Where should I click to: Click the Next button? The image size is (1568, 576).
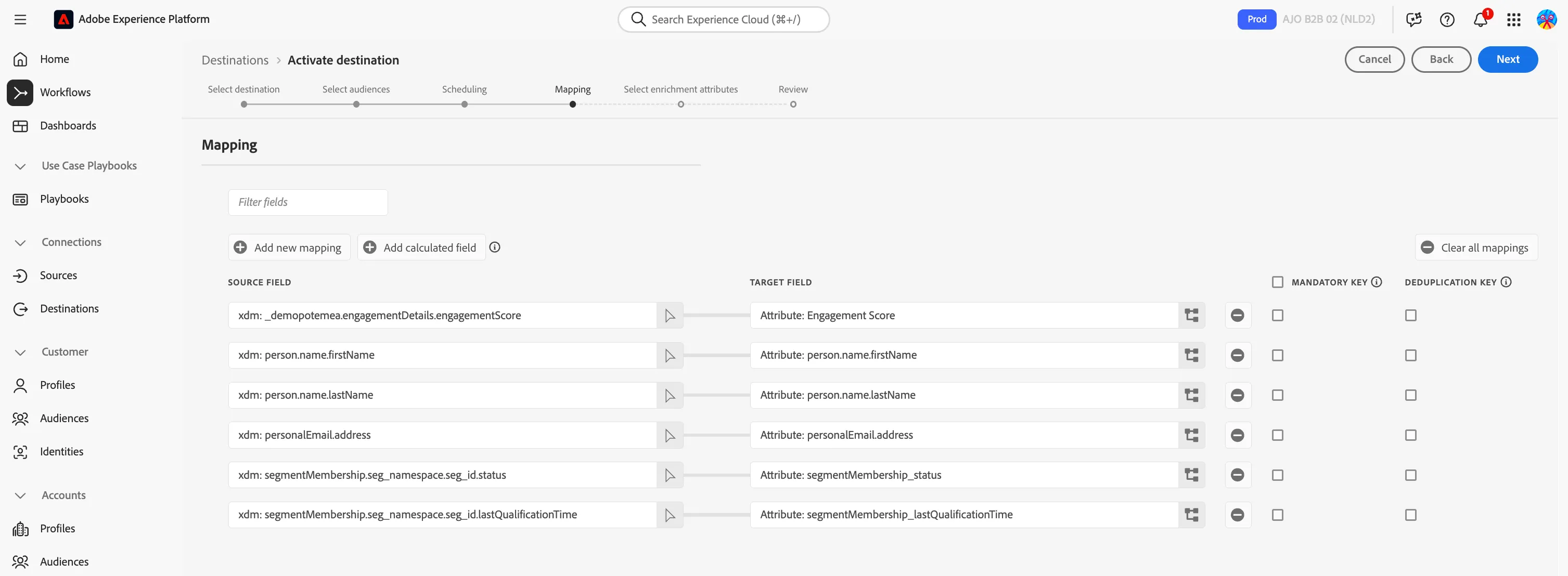(1508, 59)
